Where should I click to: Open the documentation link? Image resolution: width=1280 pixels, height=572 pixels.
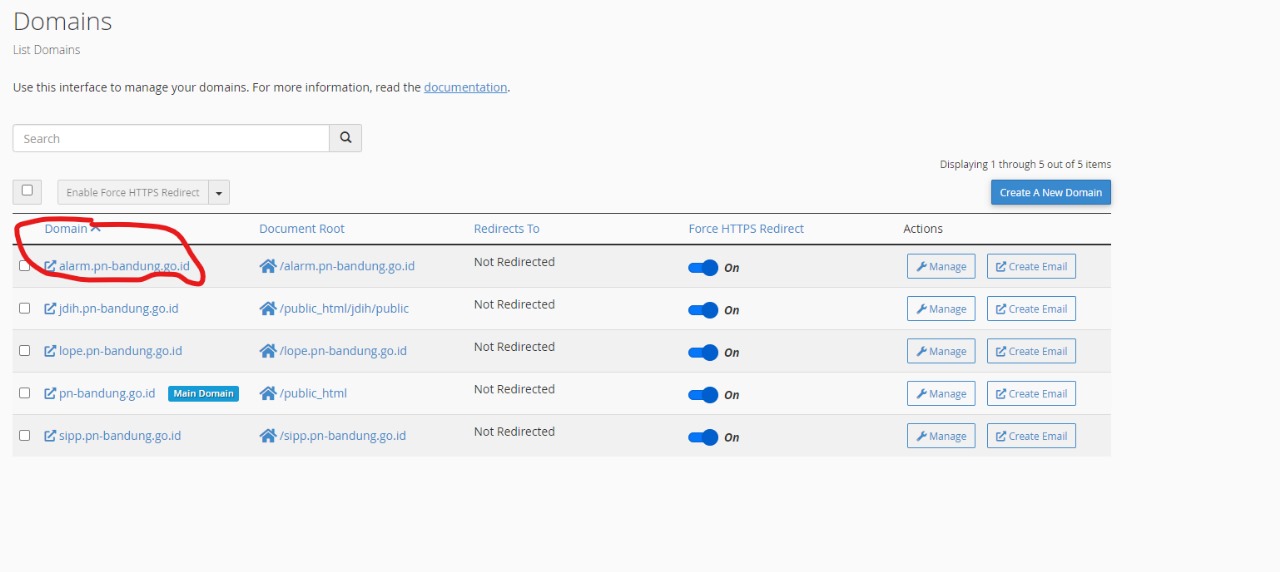point(465,88)
